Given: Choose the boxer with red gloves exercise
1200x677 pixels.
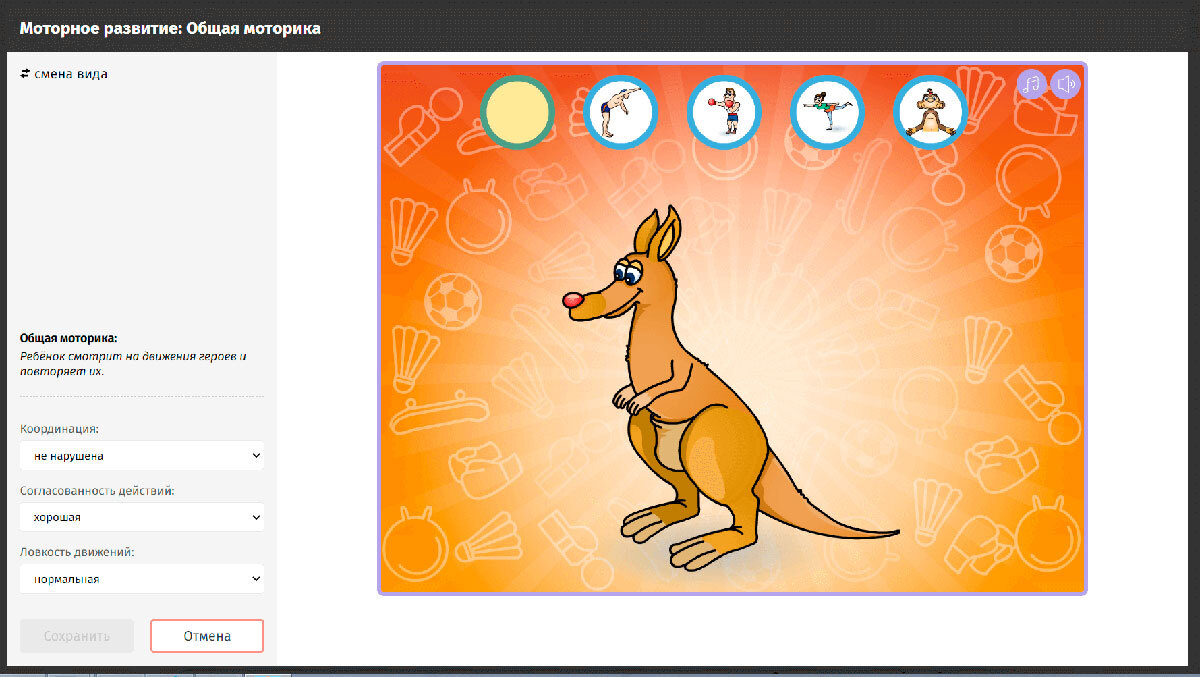Looking at the screenshot, I should 724,112.
